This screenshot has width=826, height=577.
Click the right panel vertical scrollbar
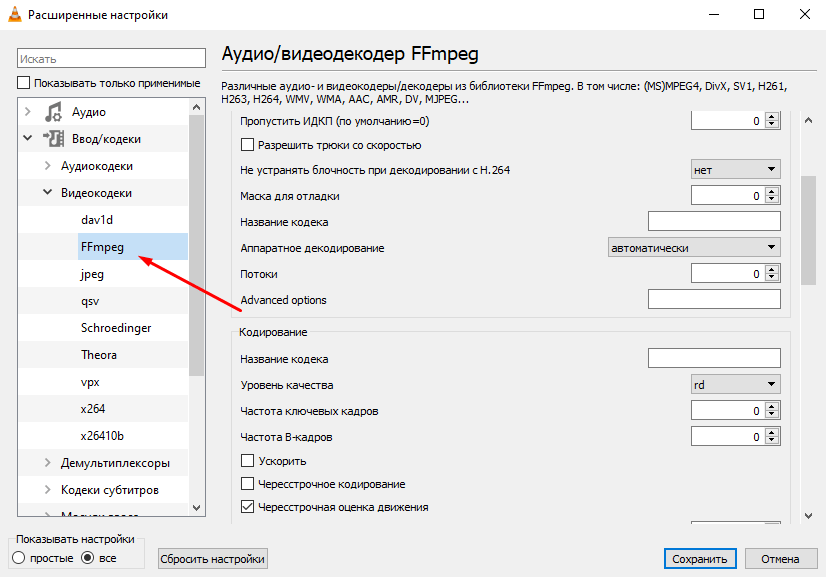click(x=807, y=230)
